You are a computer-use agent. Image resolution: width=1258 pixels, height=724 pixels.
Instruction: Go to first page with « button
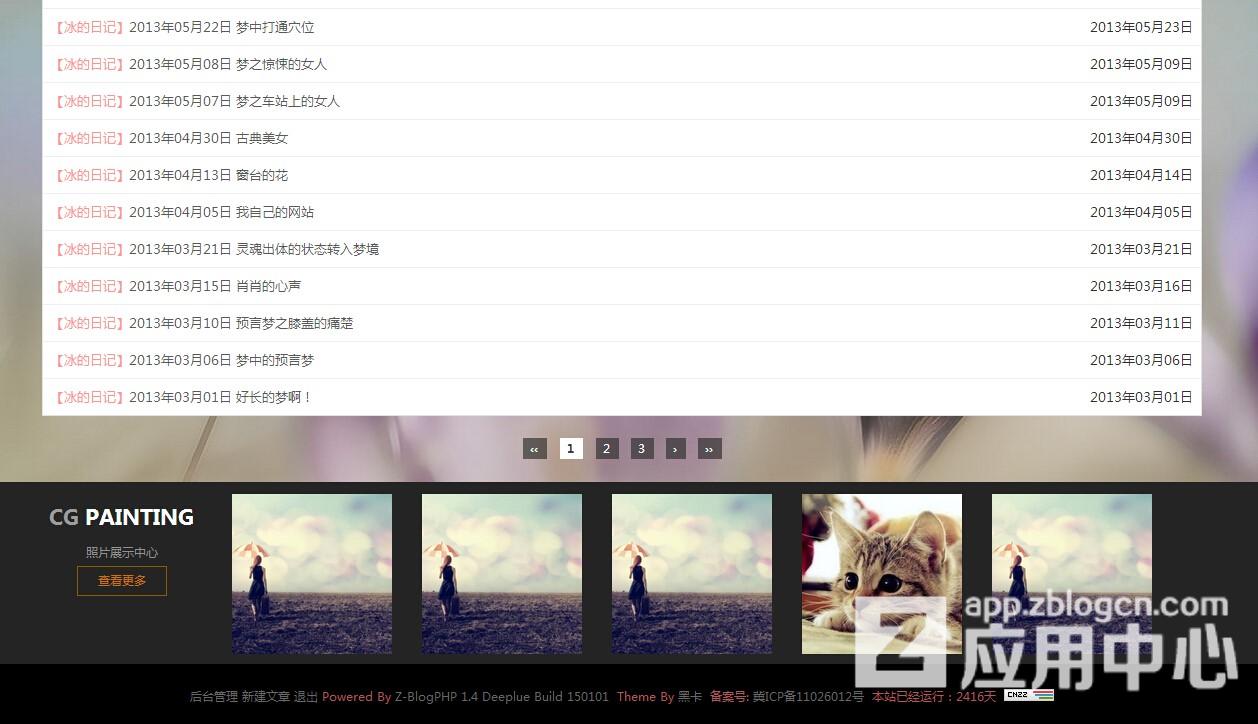[534, 449]
